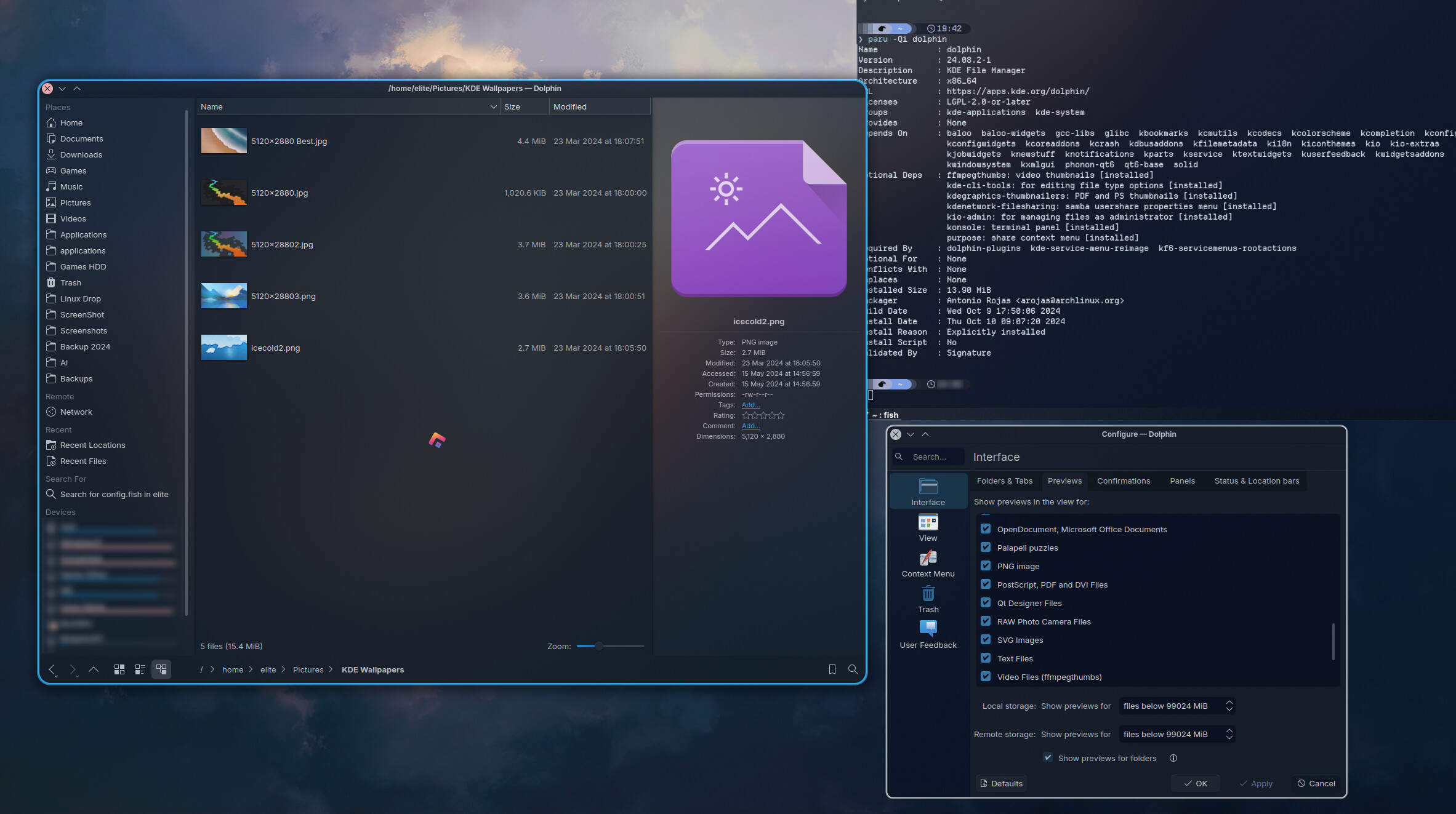Uncheck OpenDocument, Microsoft Office Documents previews
This screenshot has height=814, width=1456.
click(986, 529)
